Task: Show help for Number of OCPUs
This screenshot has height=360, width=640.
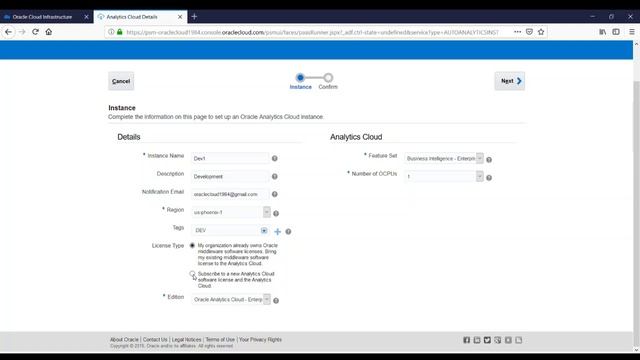Action: click(489, 178)
